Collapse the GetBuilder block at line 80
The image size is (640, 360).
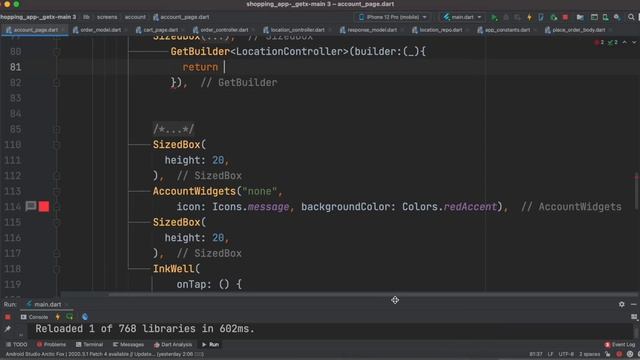[x=57, y=52]
